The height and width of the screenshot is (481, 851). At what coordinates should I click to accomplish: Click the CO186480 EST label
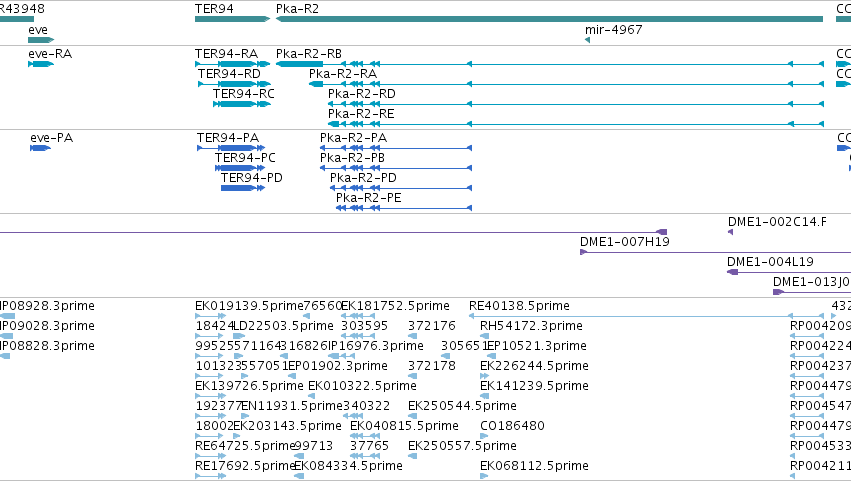pyautogui.click(x=512, y=426)
